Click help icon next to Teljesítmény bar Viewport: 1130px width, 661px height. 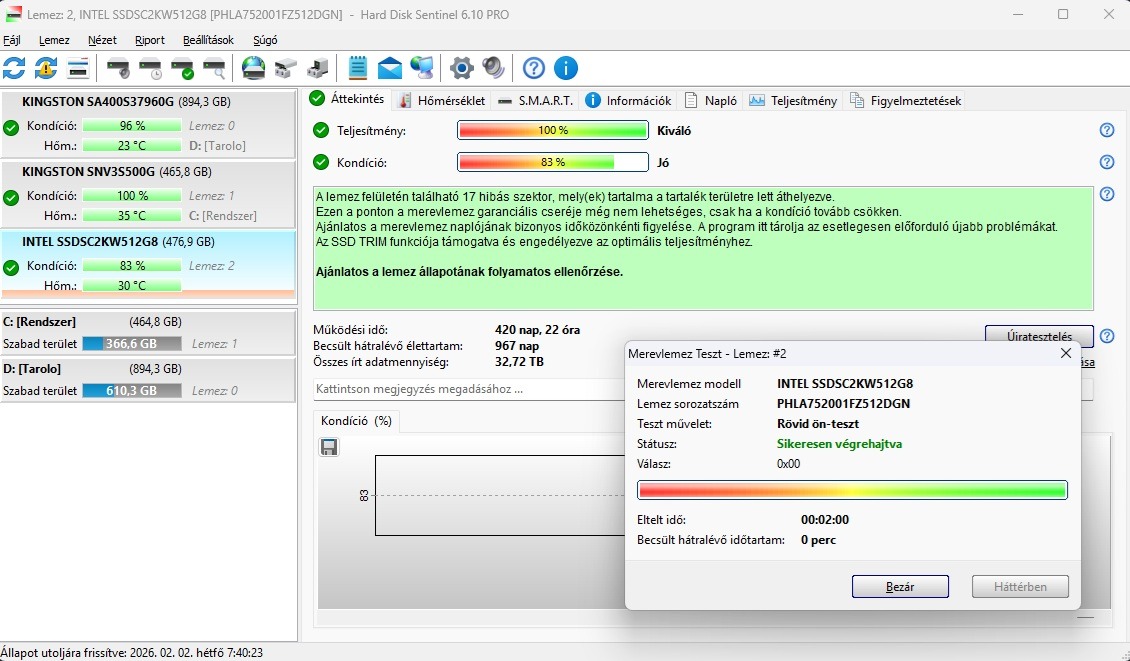(1107, 130)
